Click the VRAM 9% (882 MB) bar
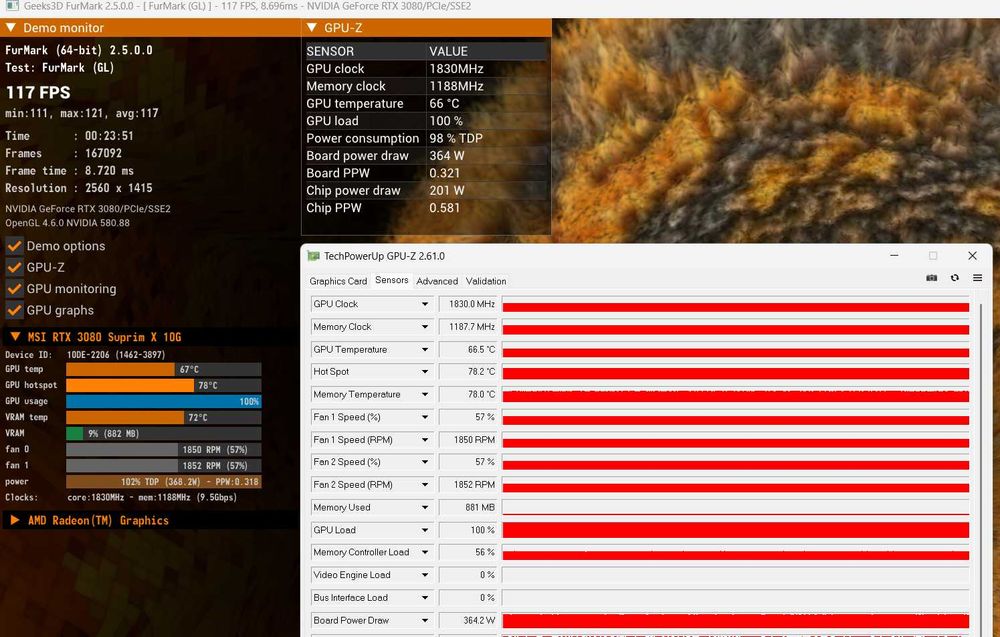The width and height of the screenshot is (1000, 637). pyautogui.click(x=164, y=434)
